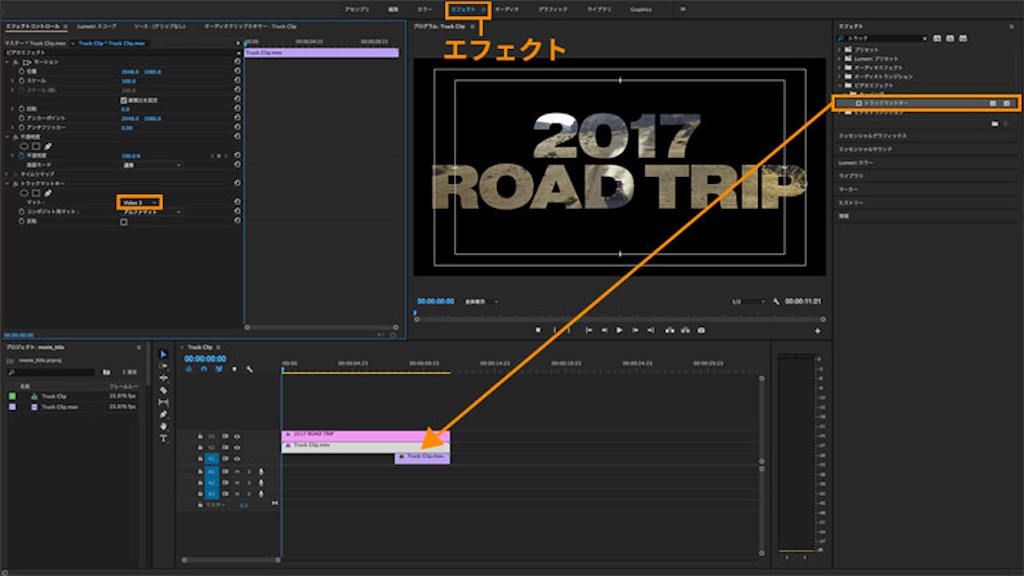1024x576 pixels.
Task: Open the Blend Mode dropdown
Action: point(152,165)
